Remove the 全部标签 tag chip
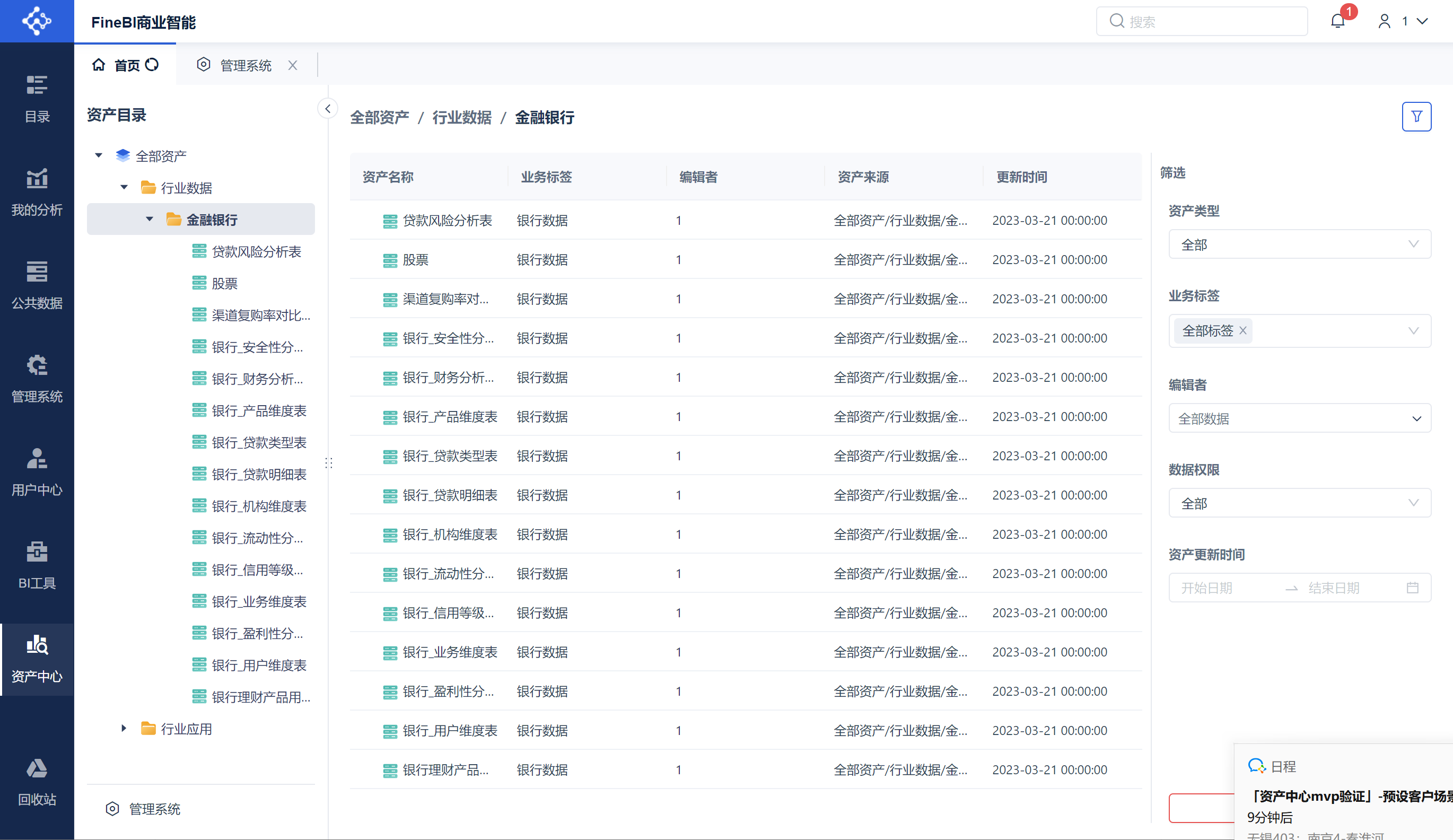Screen dimensions: 1453x840 click(x=1243, y=331)
